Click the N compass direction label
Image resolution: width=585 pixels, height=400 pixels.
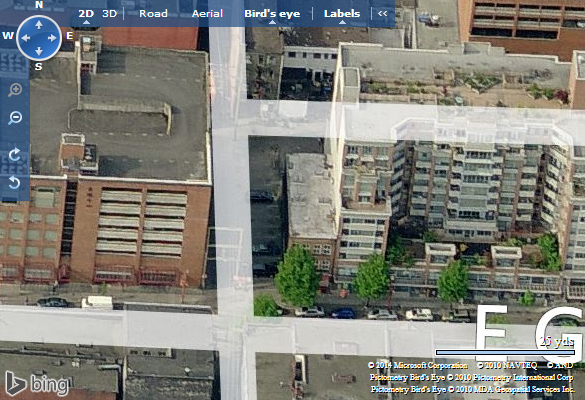point(39,5)
